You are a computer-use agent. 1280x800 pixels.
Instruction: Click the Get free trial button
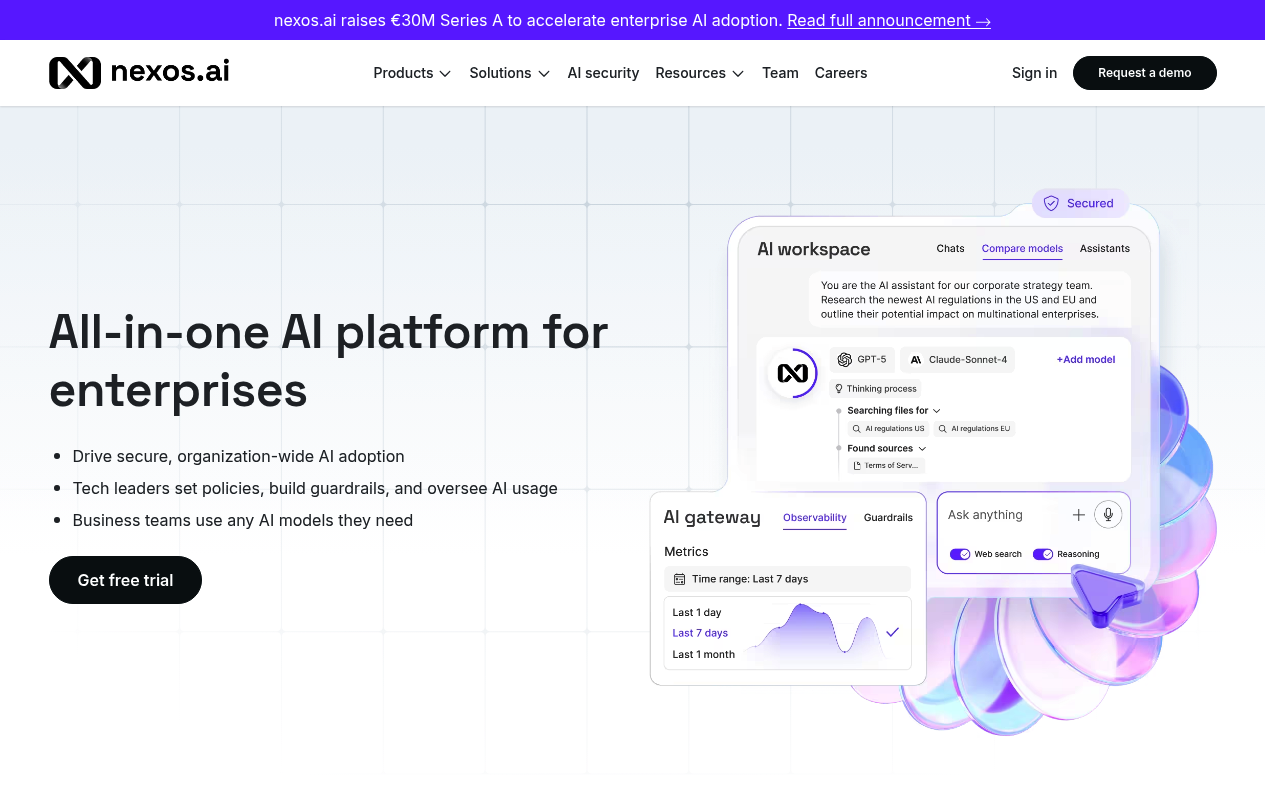click(x=125, y=580)
